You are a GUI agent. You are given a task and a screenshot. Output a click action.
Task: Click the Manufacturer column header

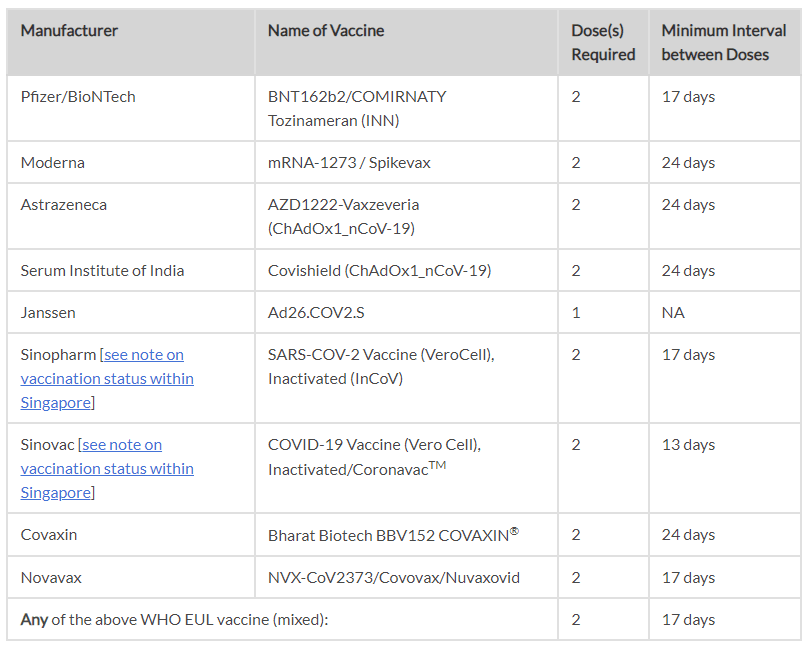pos(69,31)
